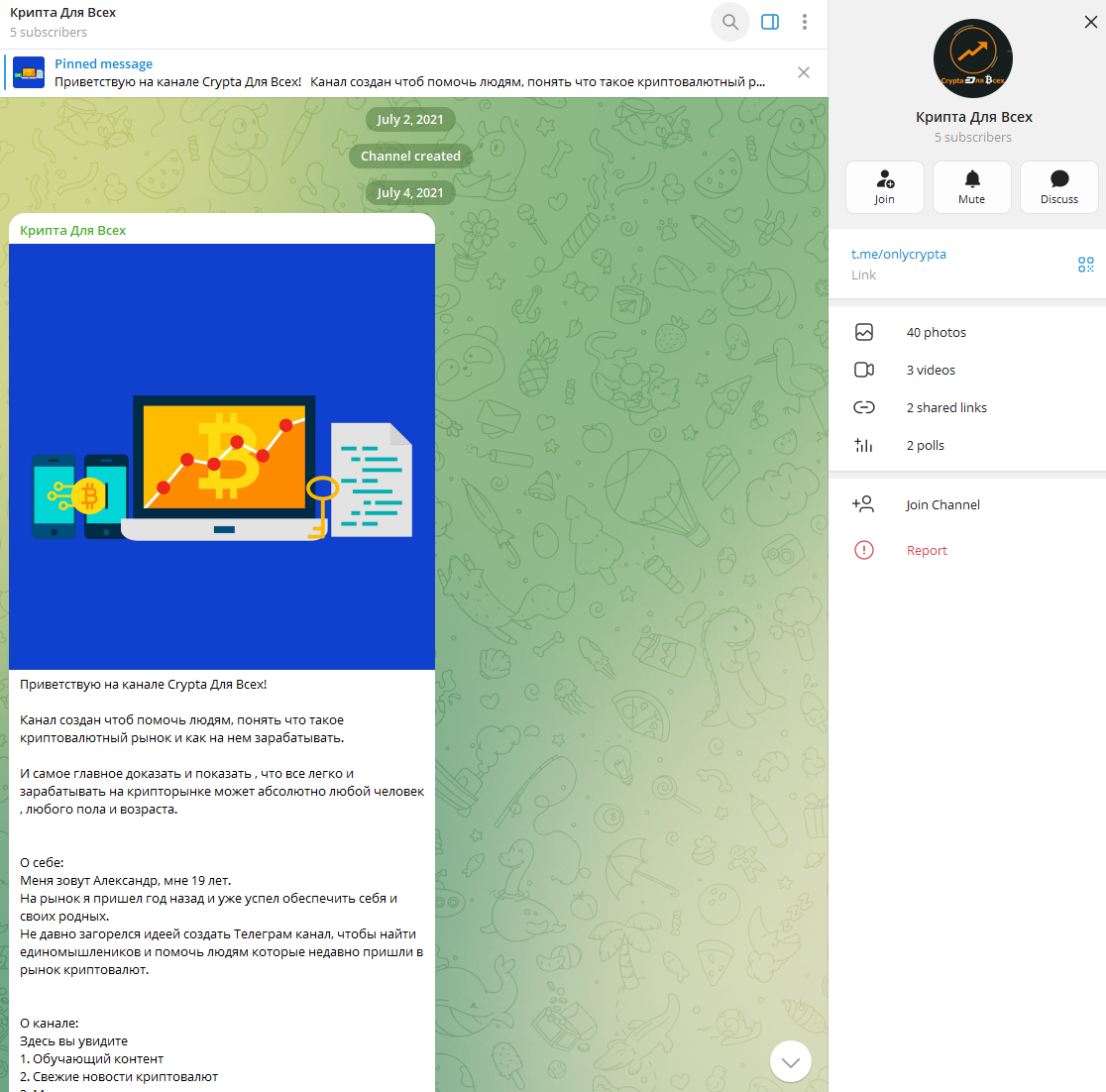Click the Channel created service message
The width and height of the screenshot is (1106, 1092).
(x=410, y=156)
